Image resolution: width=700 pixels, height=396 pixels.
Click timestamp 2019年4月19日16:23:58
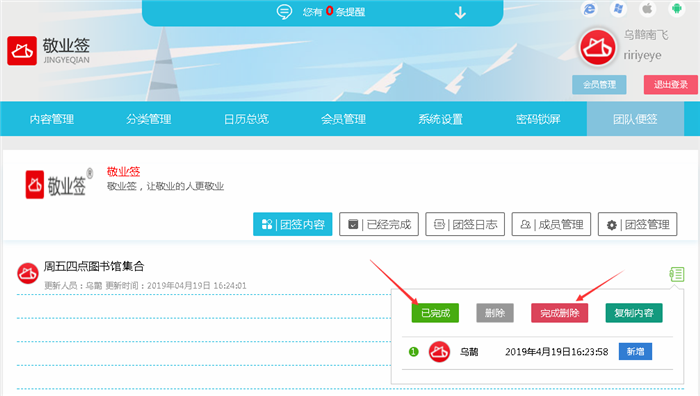[556, 352]
